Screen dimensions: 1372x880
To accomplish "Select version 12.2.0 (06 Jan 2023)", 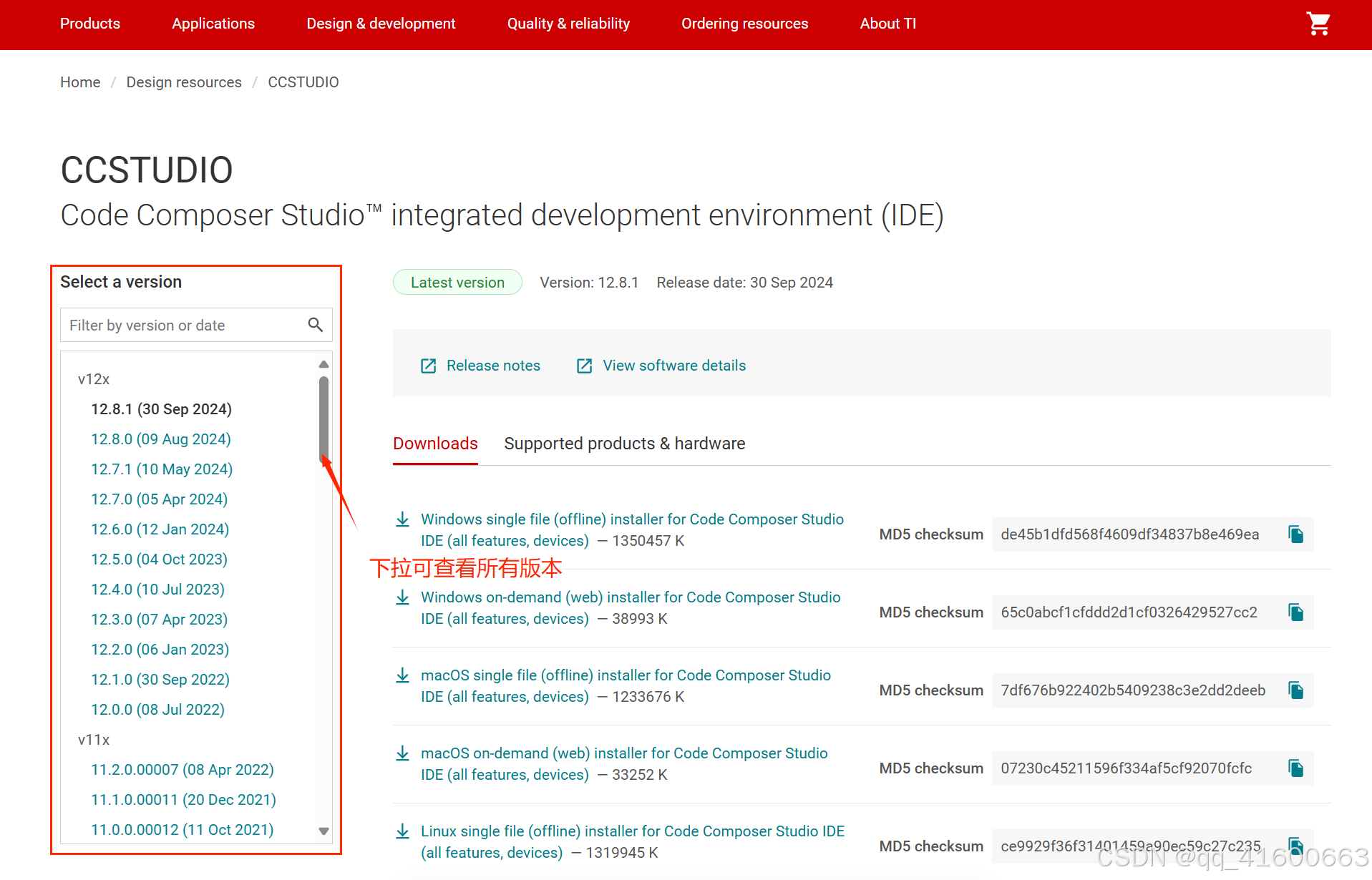I will [x=160, y=650].
